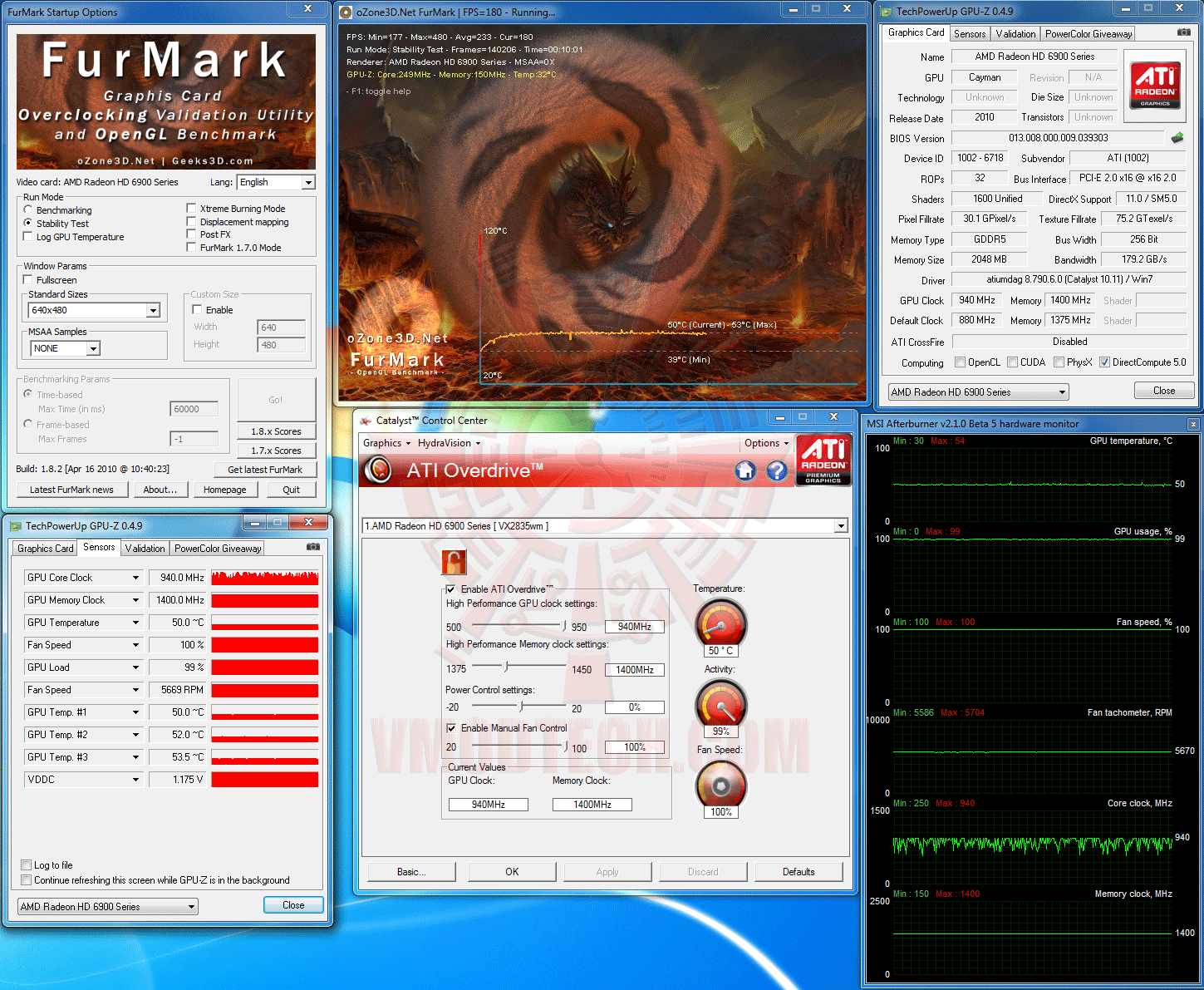This screenshot has height=990, width=1204.
Task: Click the manual fan speed slider
Action: tap(518, 746)
